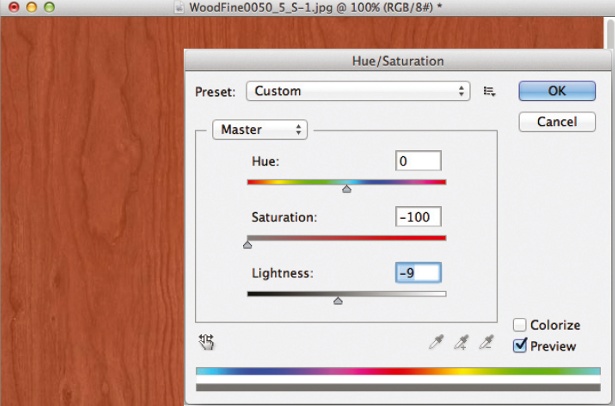Click the upper rainbow color bar

pyautogui.click(x=398, y=371)
